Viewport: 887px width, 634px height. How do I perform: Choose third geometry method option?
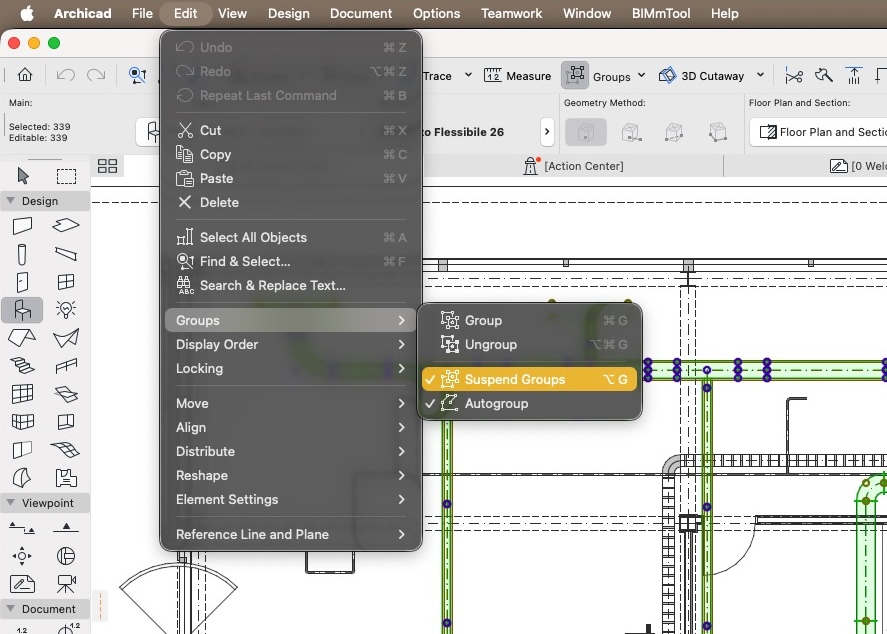point(674,132)
